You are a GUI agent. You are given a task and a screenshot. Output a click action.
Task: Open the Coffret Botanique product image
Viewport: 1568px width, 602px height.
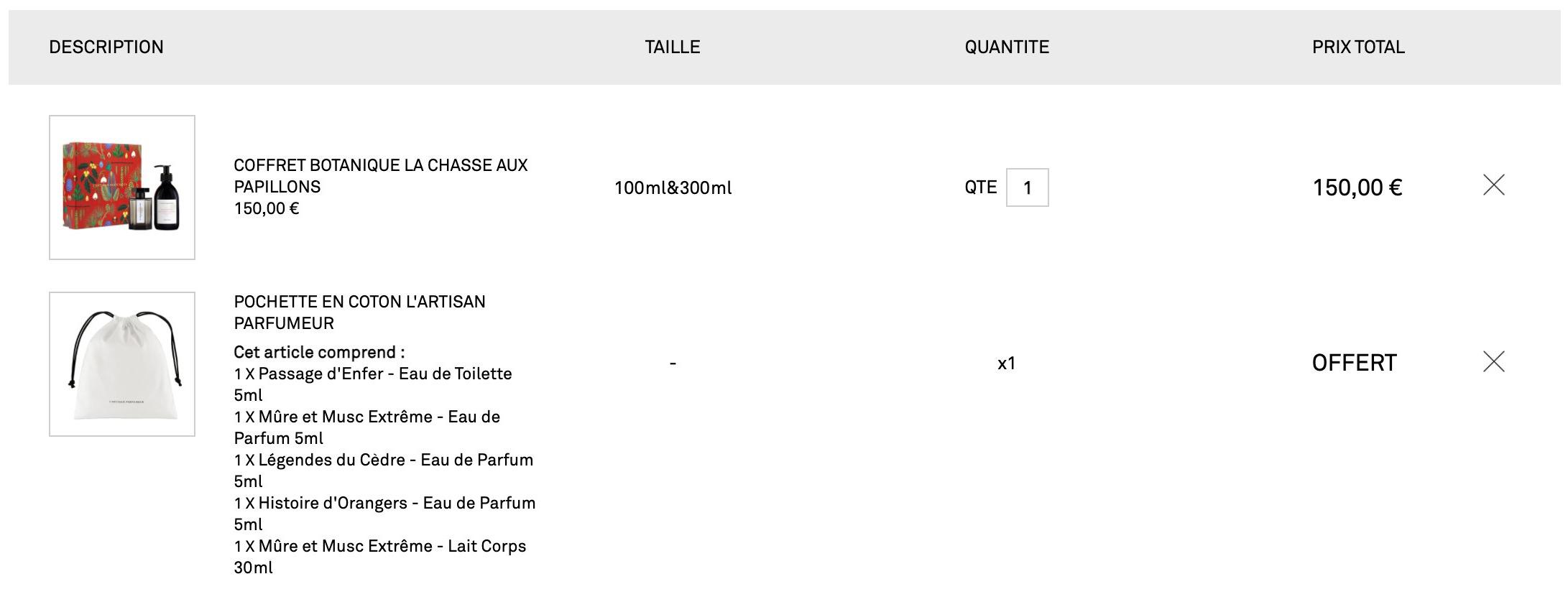tap(122, 187)
